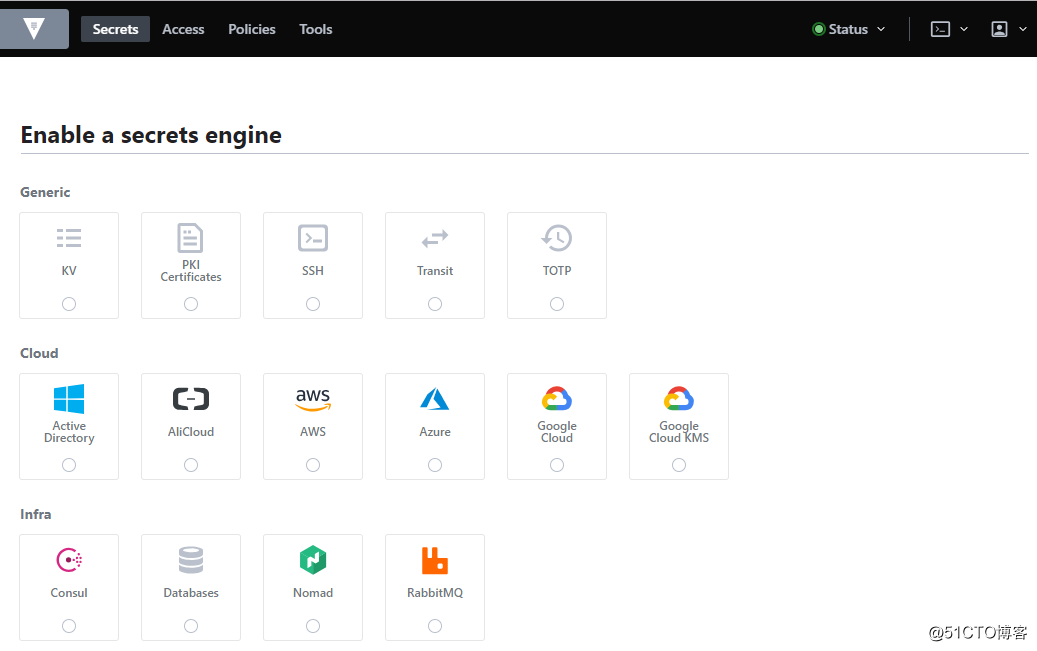Select the TOTP radio button
This screenshot has width=1037, height=651.
[x=557, y=304]
